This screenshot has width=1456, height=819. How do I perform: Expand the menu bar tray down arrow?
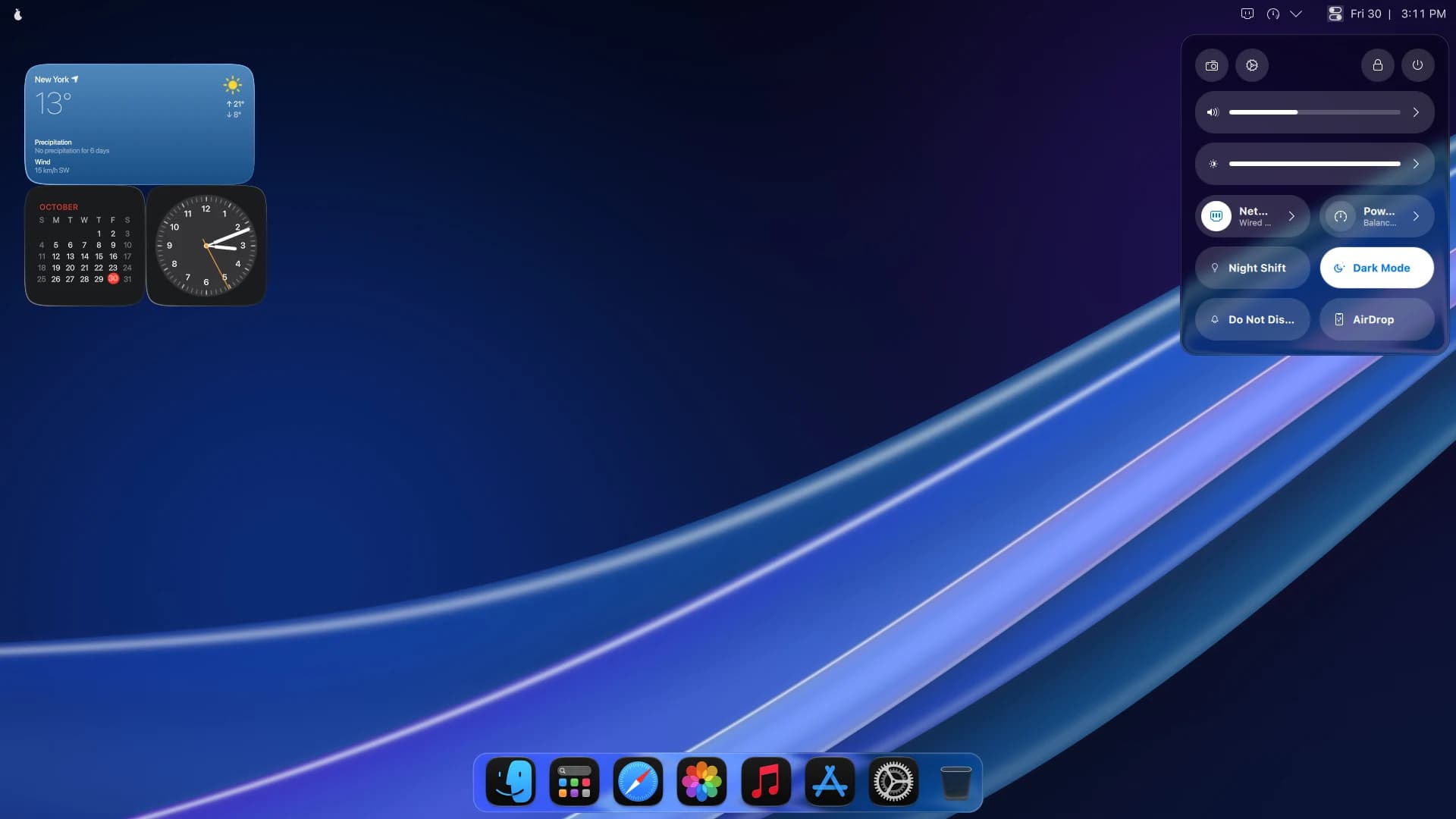pos(1296,14)
